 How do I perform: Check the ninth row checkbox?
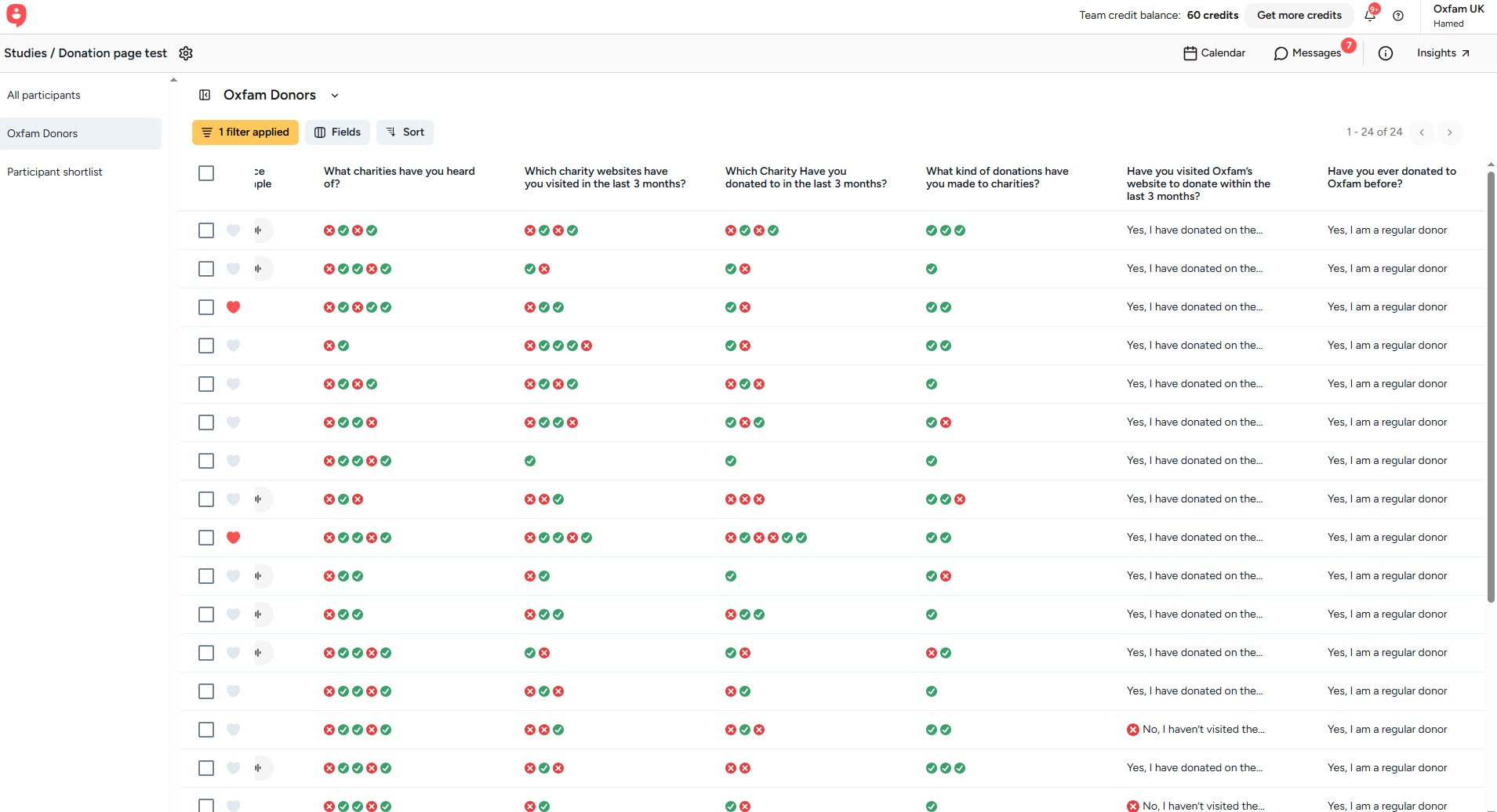tap(206, 538)
